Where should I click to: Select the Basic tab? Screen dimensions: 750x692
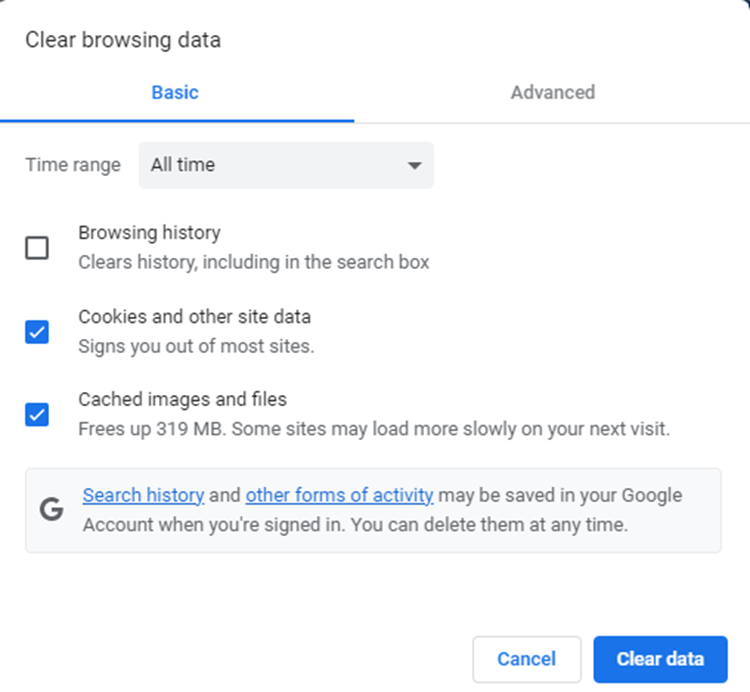(175, 92)
